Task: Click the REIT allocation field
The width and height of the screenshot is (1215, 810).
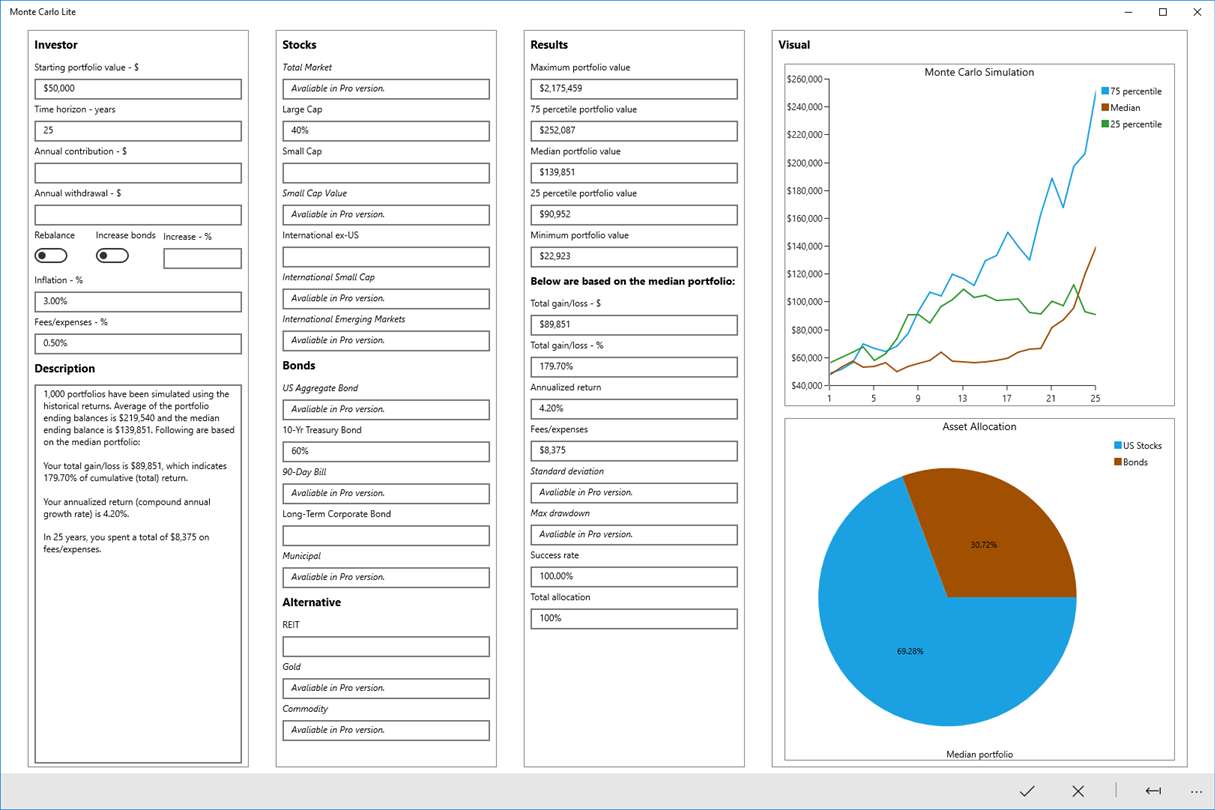Action: click(386, 647)
